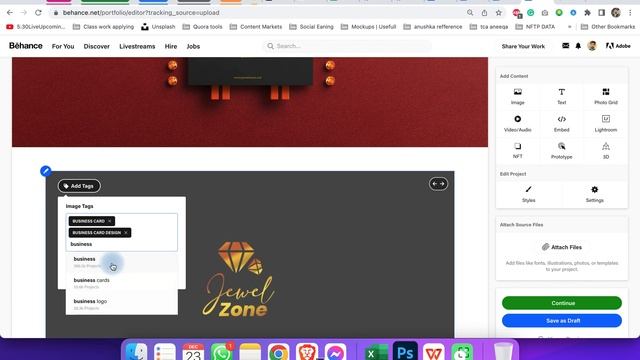Click the browser address bar URL

141,13
